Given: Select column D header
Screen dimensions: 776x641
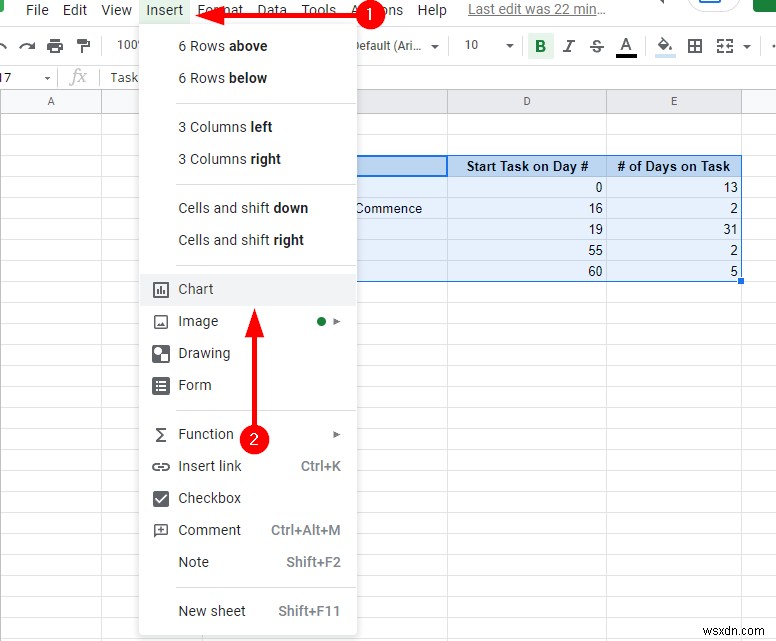Looking at the screenshot, I should [527, 101].
